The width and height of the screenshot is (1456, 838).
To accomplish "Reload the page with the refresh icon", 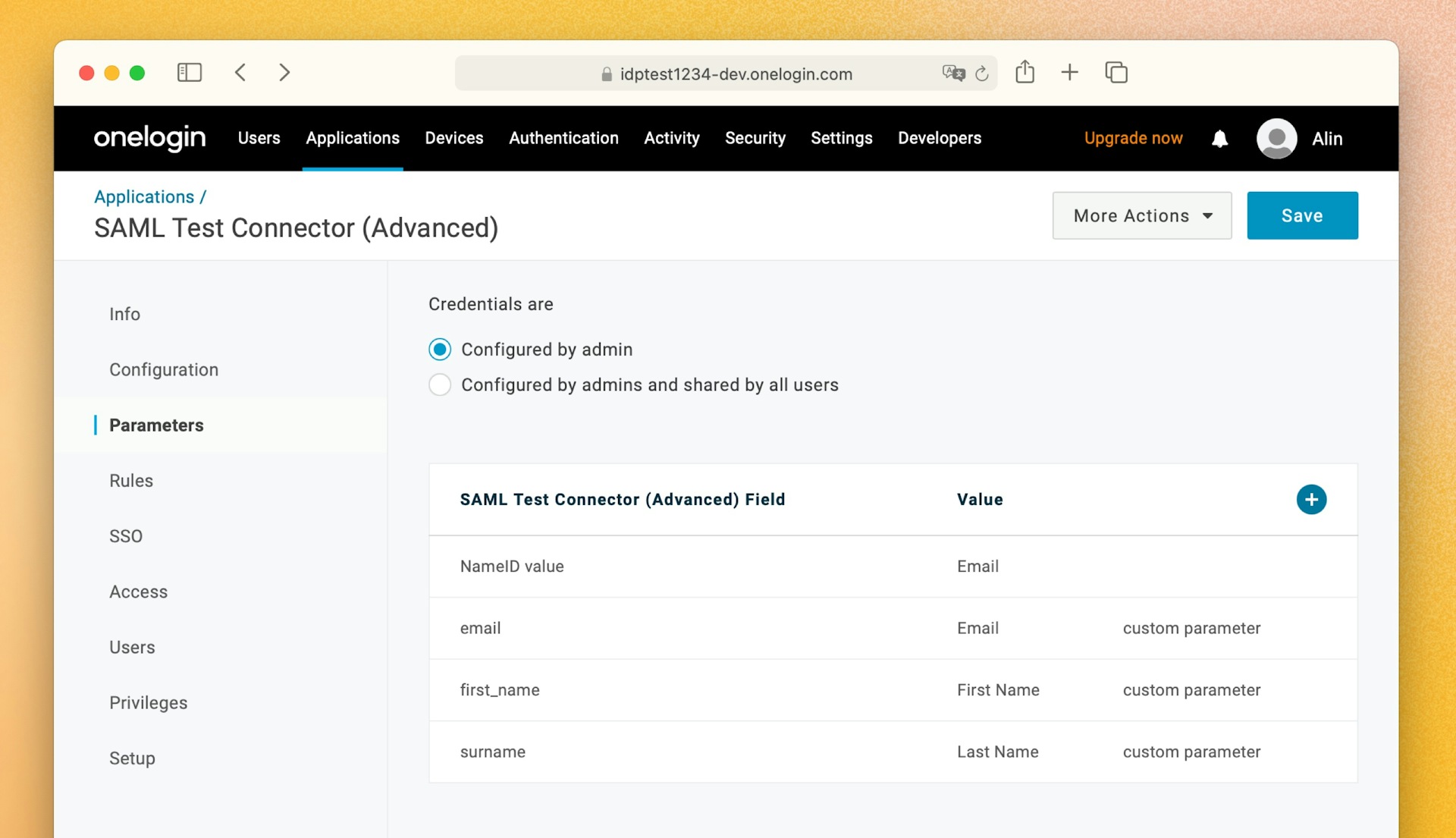I will click(x=982, y=74).
